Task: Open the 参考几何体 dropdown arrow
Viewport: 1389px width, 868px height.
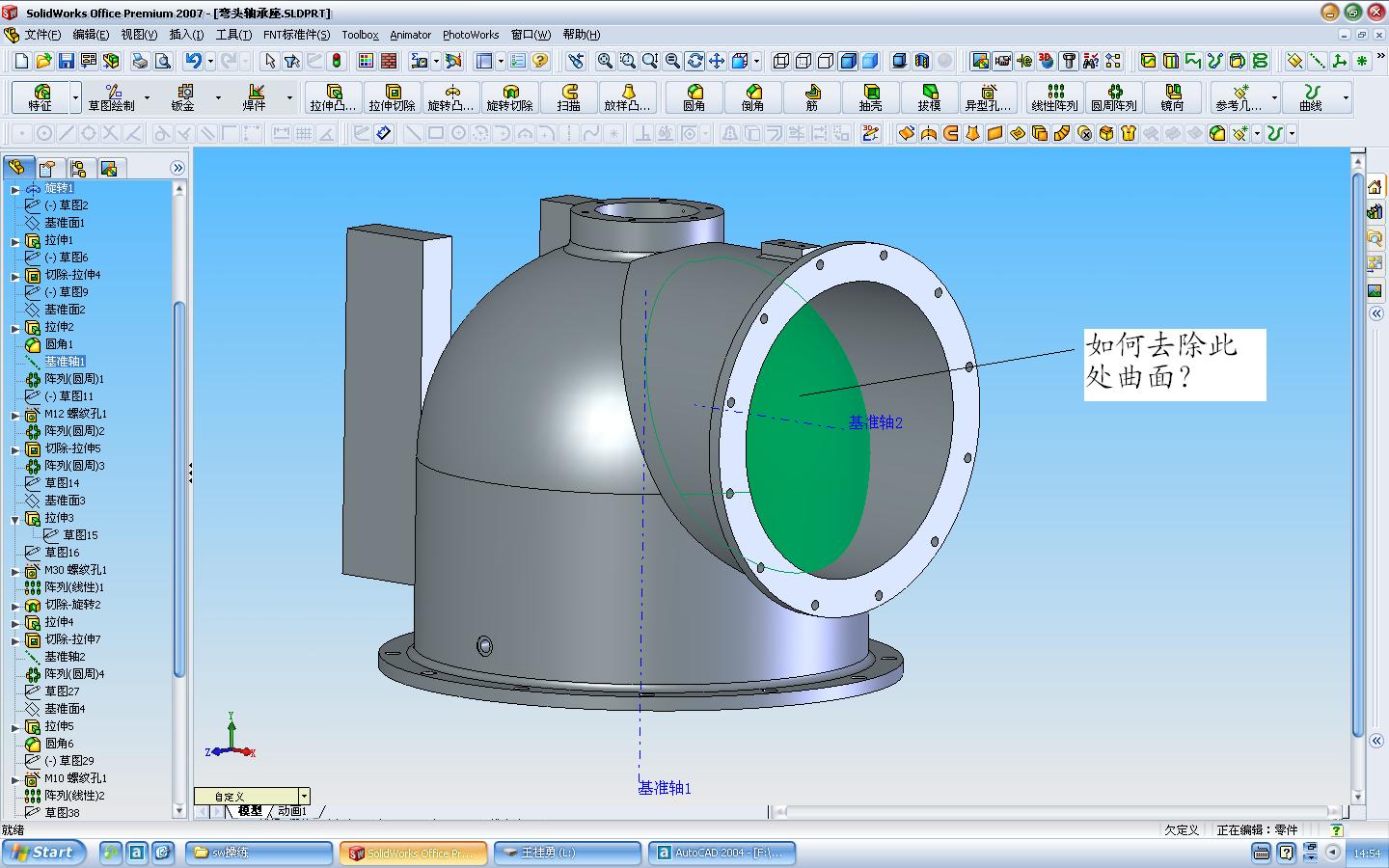Action: [1274, 97]
